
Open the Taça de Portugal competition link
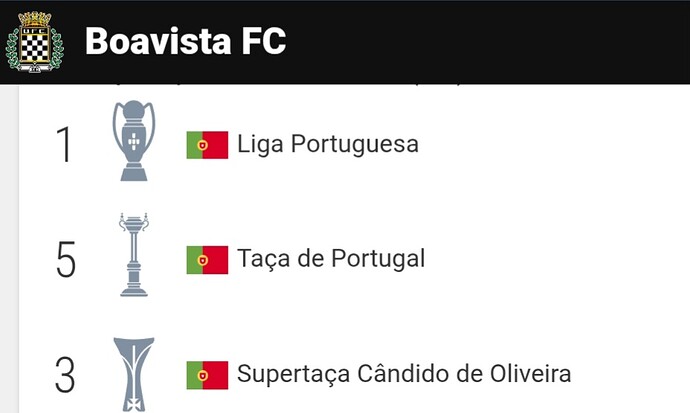(331, 259)
